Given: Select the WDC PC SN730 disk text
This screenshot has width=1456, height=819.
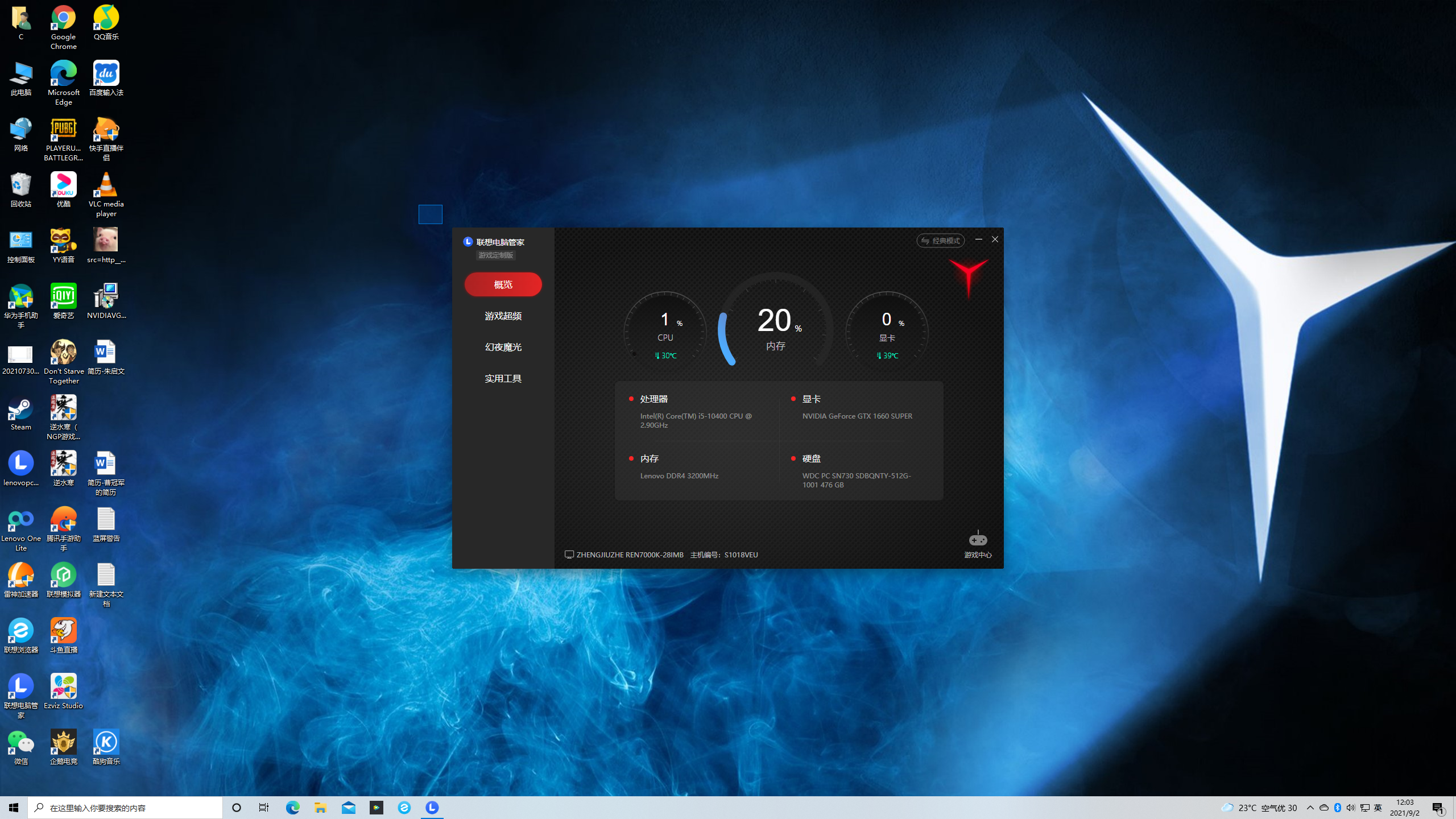Looking at the screenshot, I should [857, 480].
